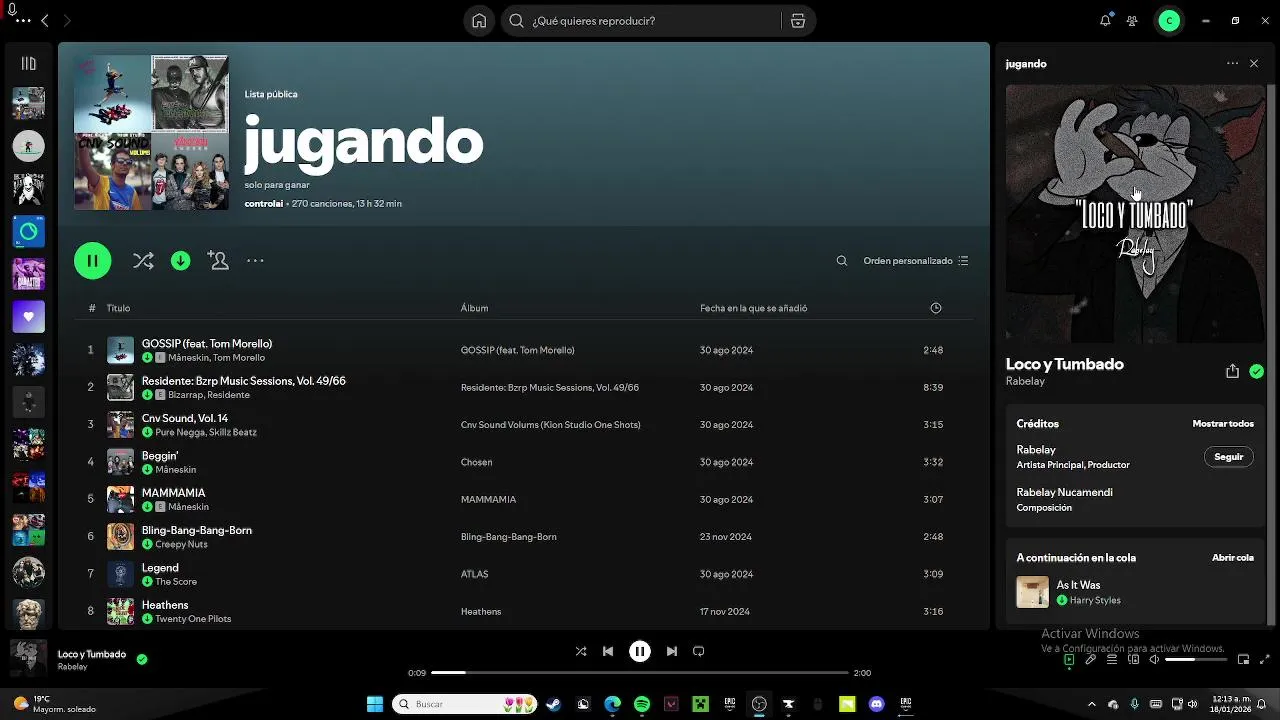Close the Now Playing side panel

tap(1254, 63)
